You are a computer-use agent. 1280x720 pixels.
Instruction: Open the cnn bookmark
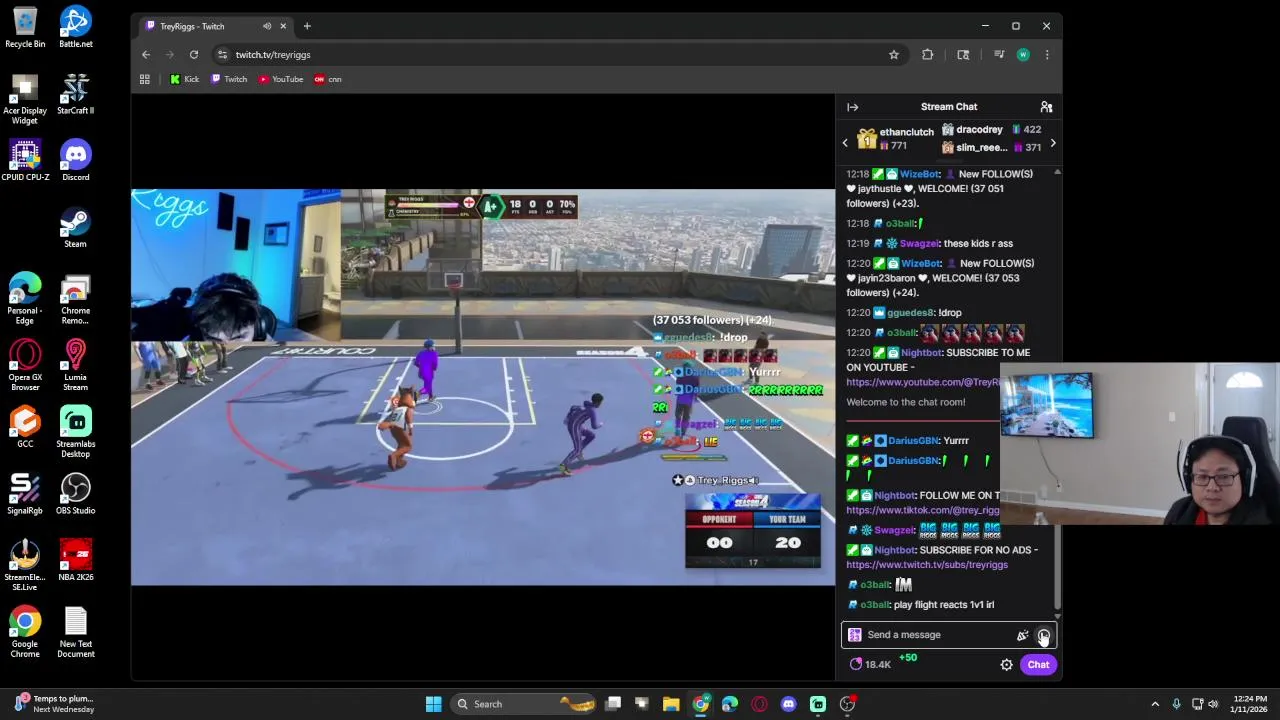(328, 79)
